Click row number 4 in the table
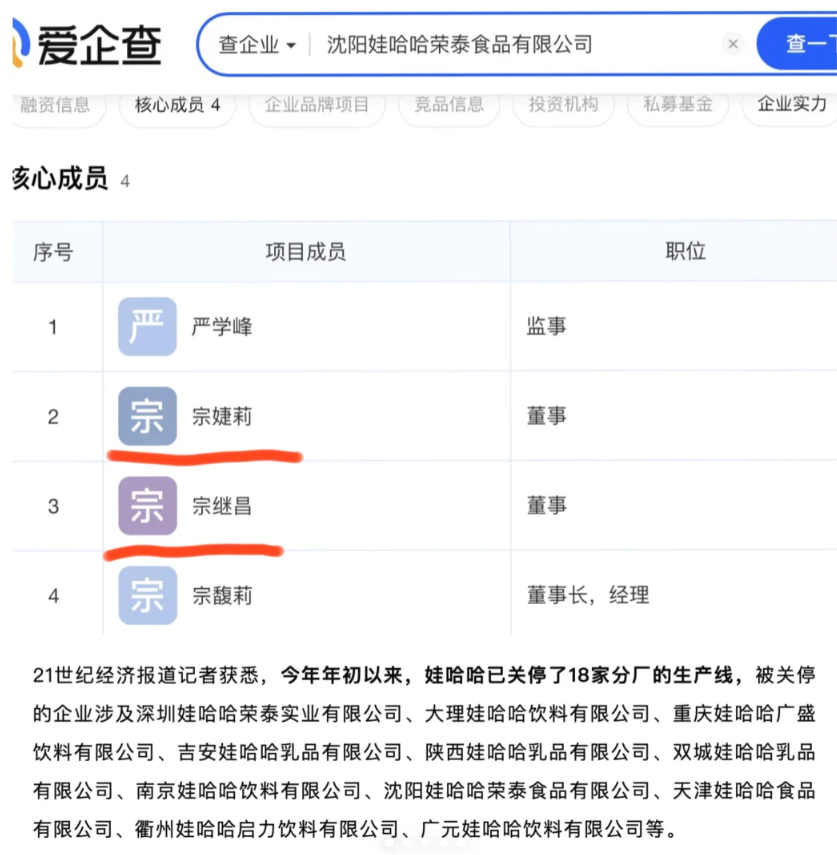This screenshot has width=837, height=855. [x=53, y=595]
